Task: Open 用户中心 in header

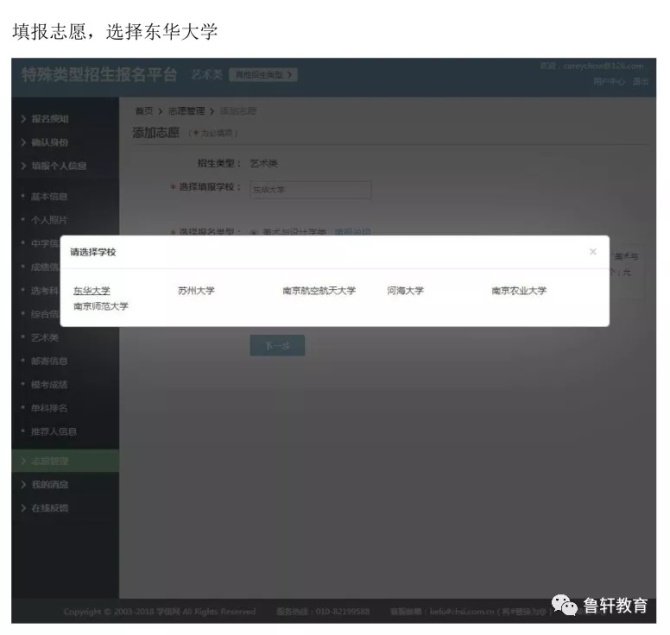Action: click(609, 82)
